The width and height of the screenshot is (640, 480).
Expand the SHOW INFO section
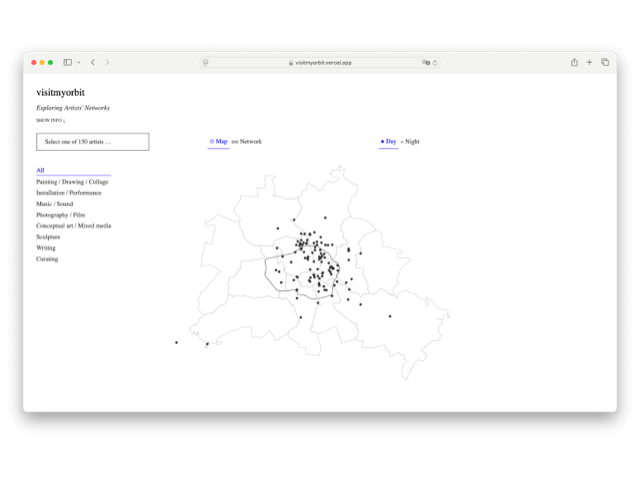(x=50, y=120)
